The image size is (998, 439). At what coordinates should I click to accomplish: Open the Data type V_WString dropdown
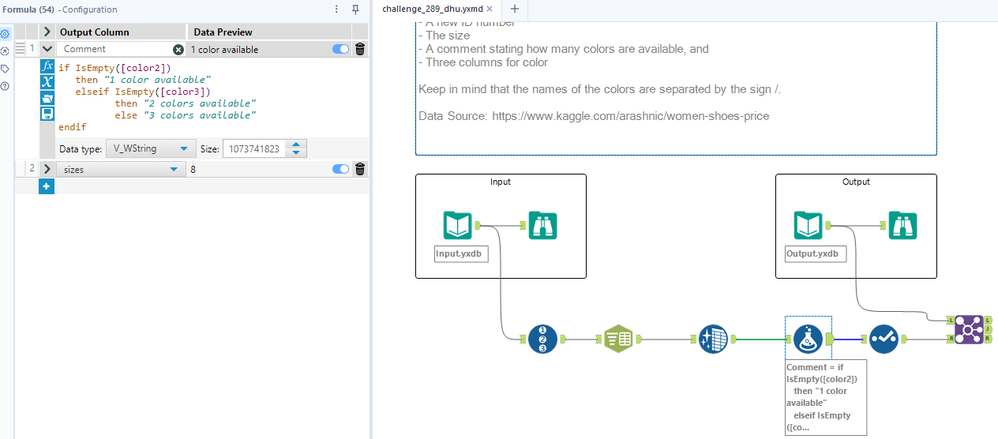pyautogui.click(x=150, y=149)
